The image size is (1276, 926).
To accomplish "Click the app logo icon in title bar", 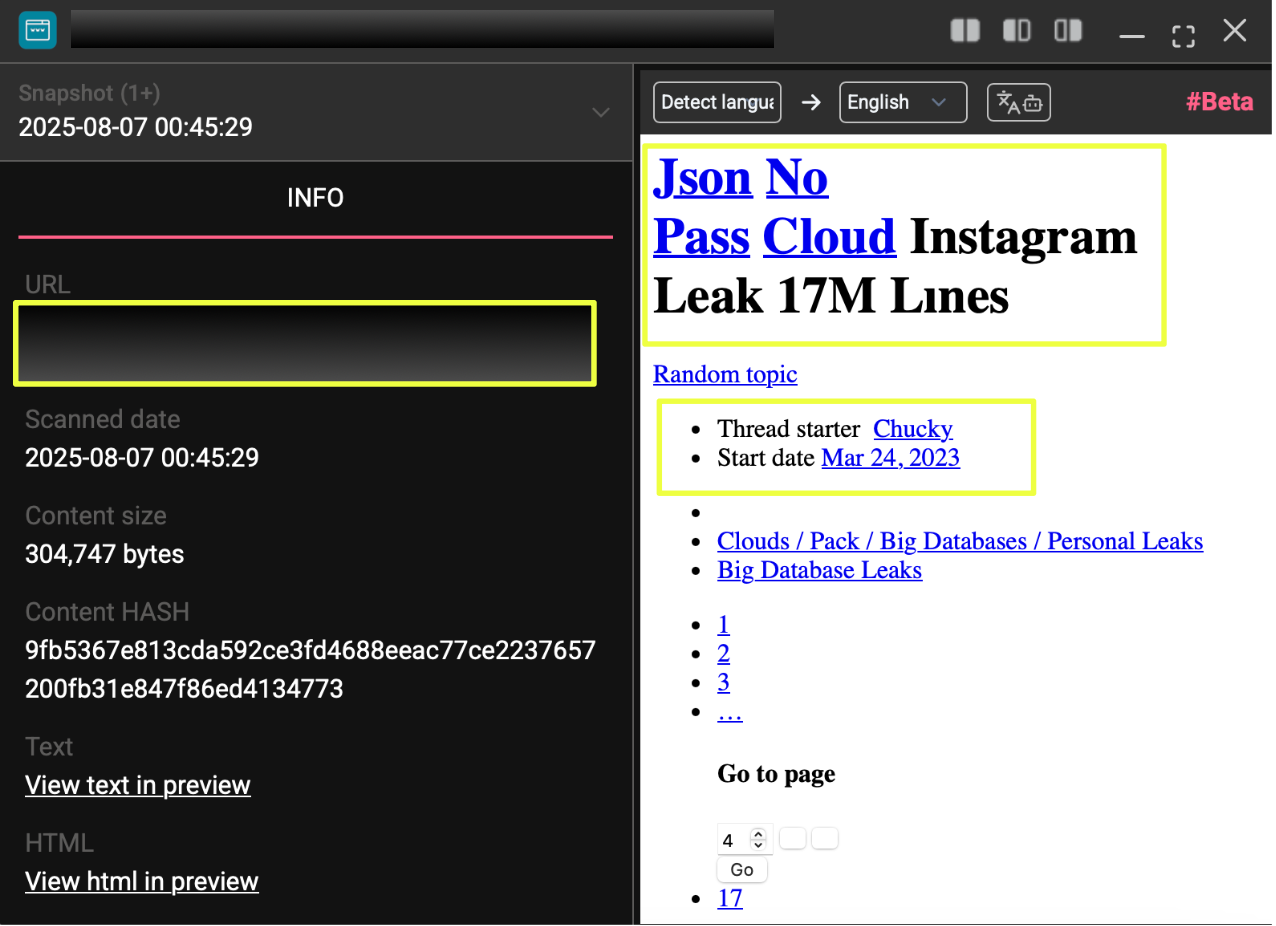I will click(x=37, y=30).
